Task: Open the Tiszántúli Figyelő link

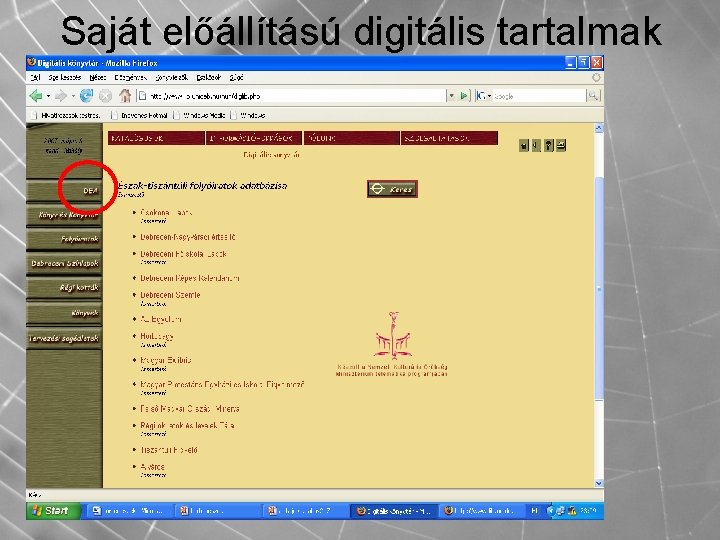Action: click(x=169, y=450)
